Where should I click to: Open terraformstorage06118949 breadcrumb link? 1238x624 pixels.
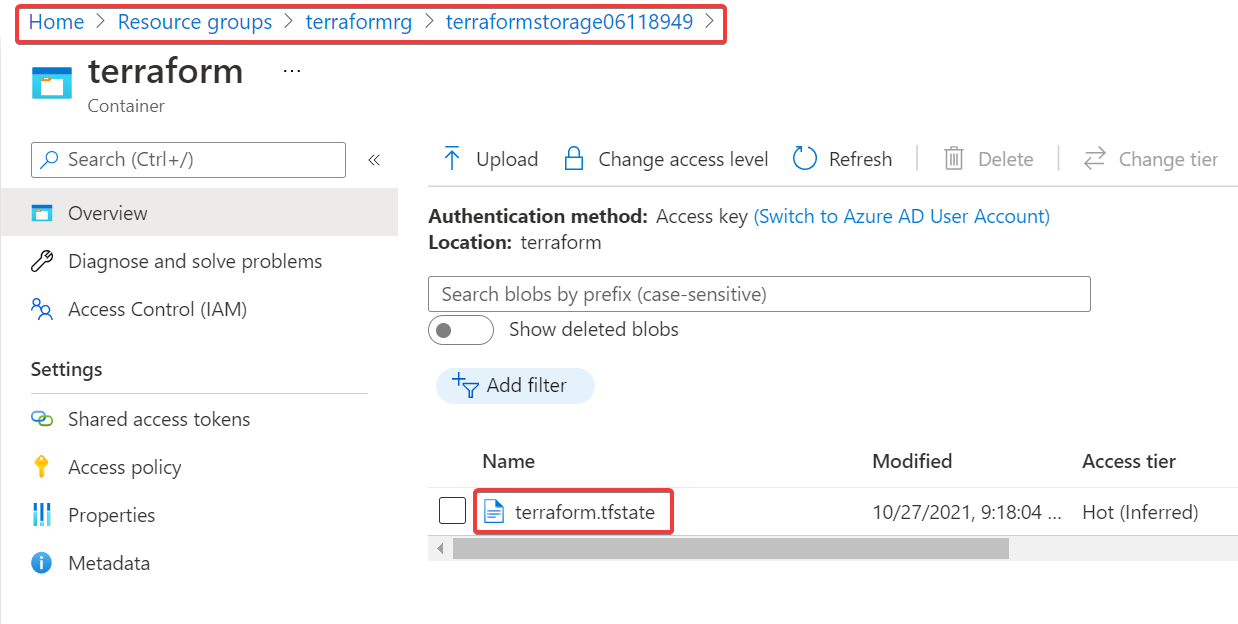coord(569,22)
